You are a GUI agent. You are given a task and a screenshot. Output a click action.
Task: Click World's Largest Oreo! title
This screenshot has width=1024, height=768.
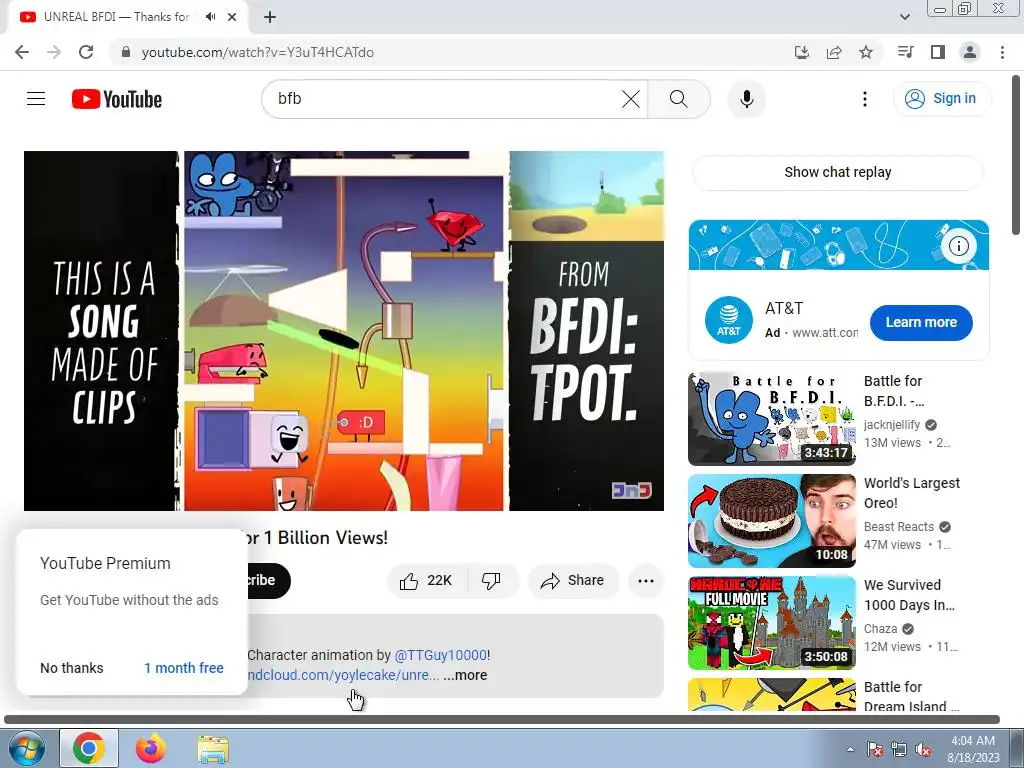click(912, 493)
